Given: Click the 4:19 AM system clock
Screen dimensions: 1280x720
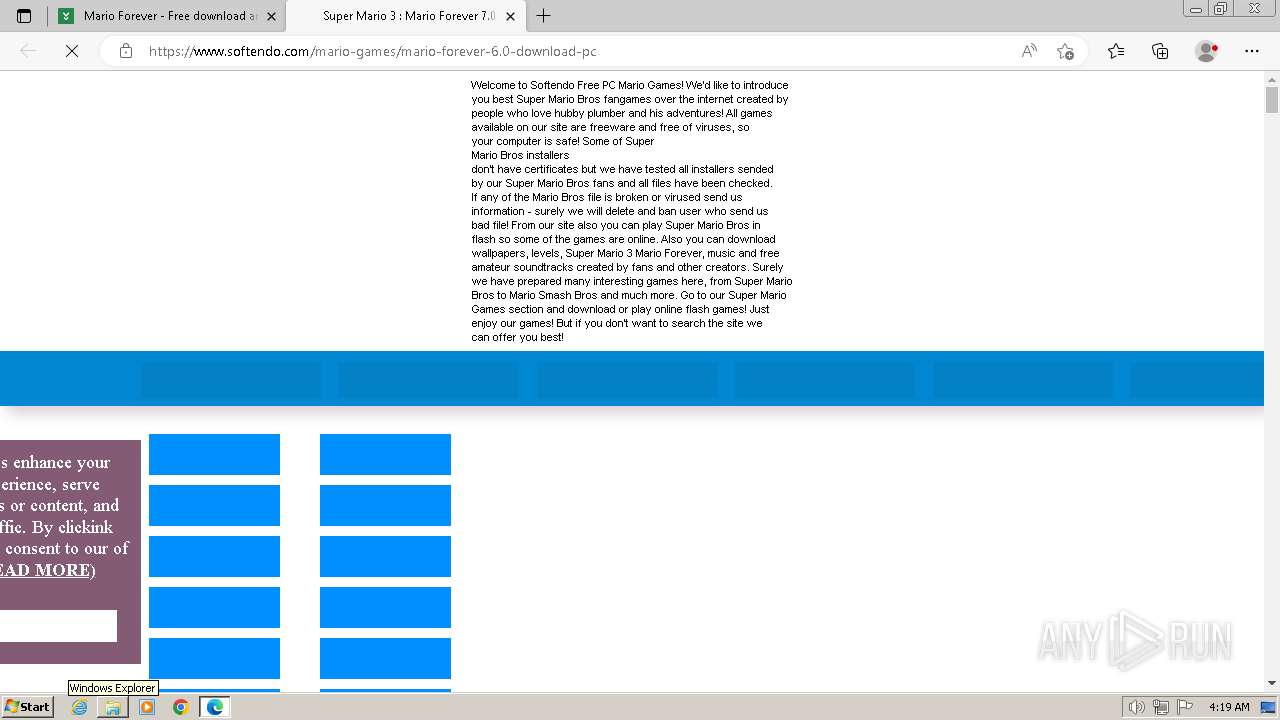Looking at the screenshot, I should 1229,707.
